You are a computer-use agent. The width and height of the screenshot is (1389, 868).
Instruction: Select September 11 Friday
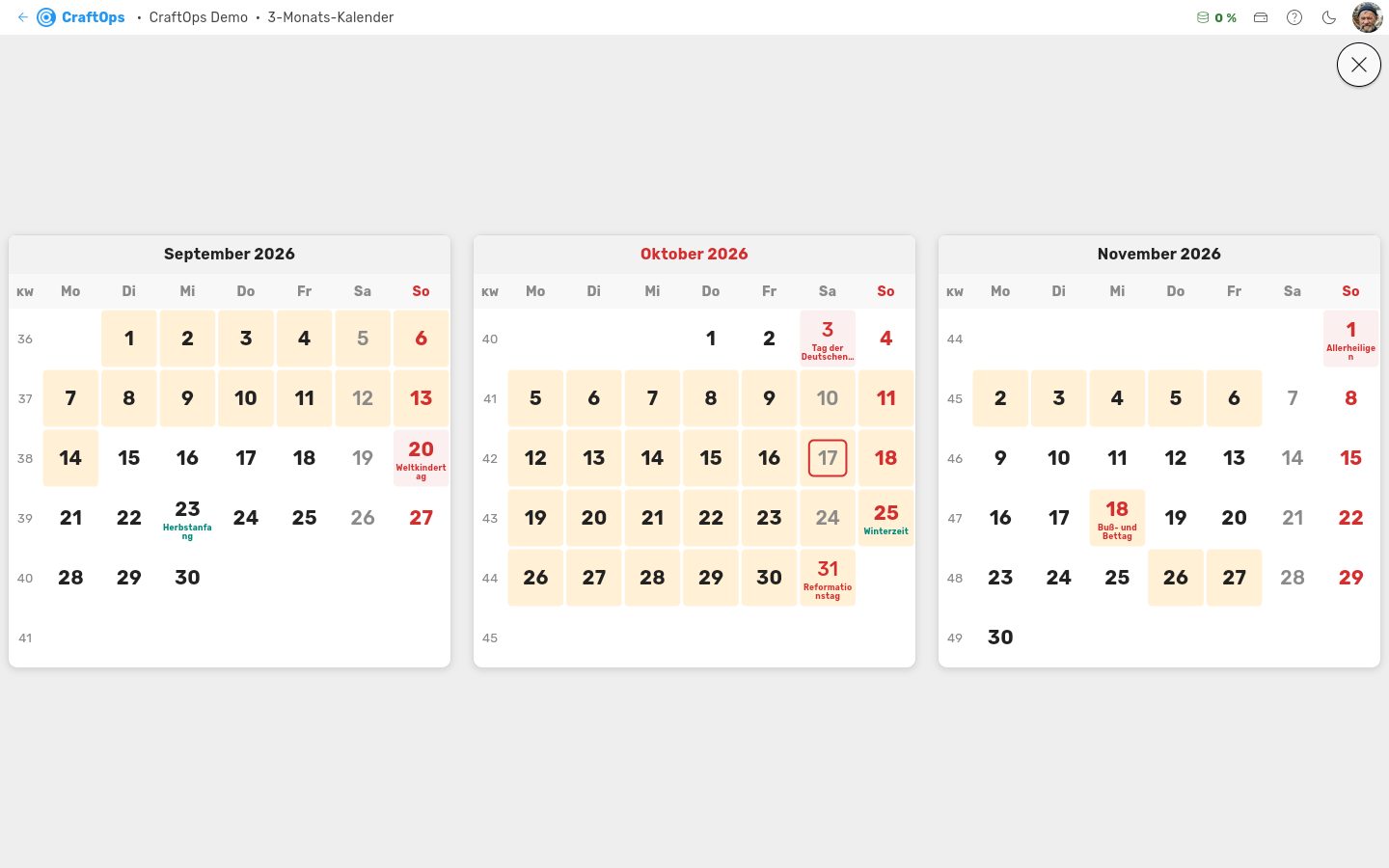tap(305, 398)
